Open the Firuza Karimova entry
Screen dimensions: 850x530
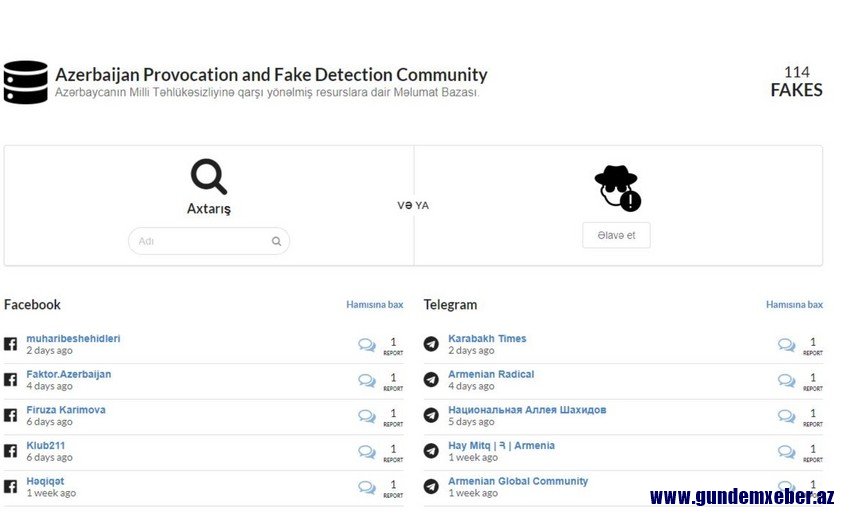click(66, 410)
